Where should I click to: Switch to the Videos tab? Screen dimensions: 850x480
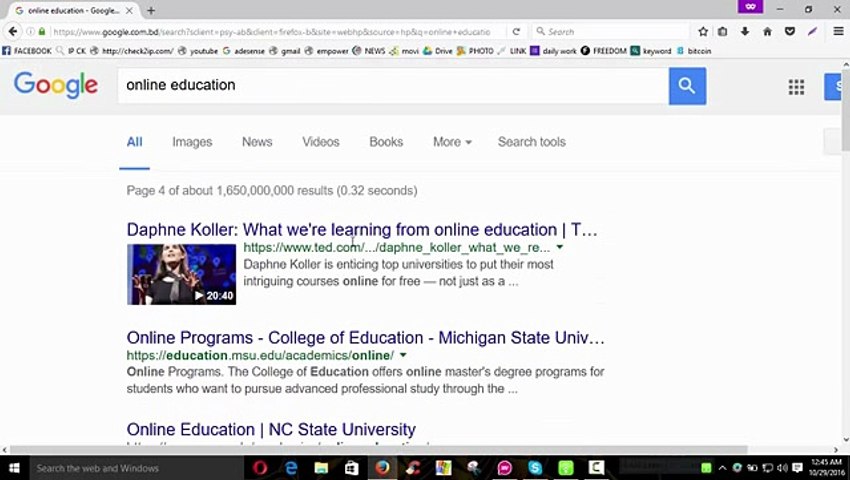pyautogui.click(x=320, y=142)
